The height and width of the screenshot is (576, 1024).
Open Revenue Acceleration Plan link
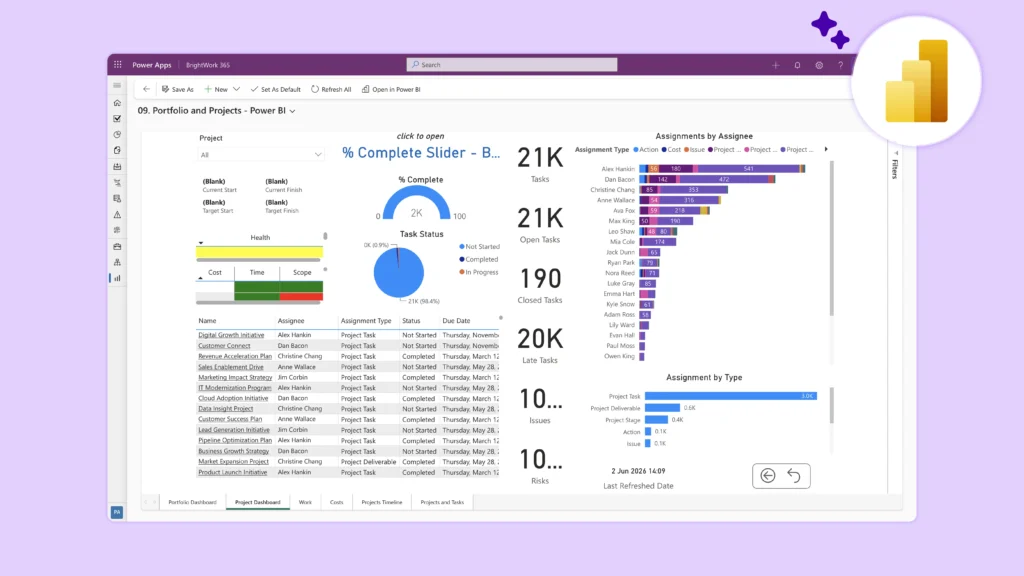pyautogui.click(x=235, y=357)
